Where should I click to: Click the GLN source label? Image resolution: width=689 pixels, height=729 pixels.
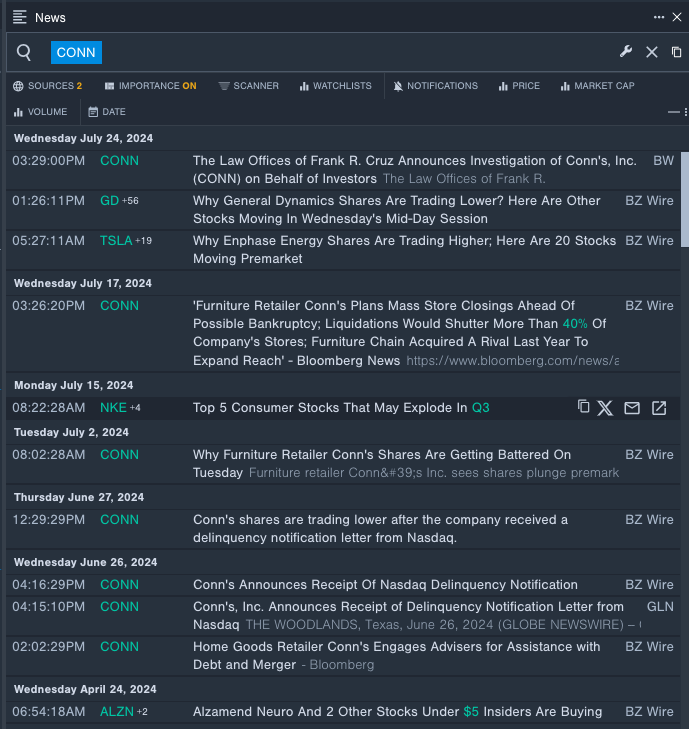[x=660, y=607]
